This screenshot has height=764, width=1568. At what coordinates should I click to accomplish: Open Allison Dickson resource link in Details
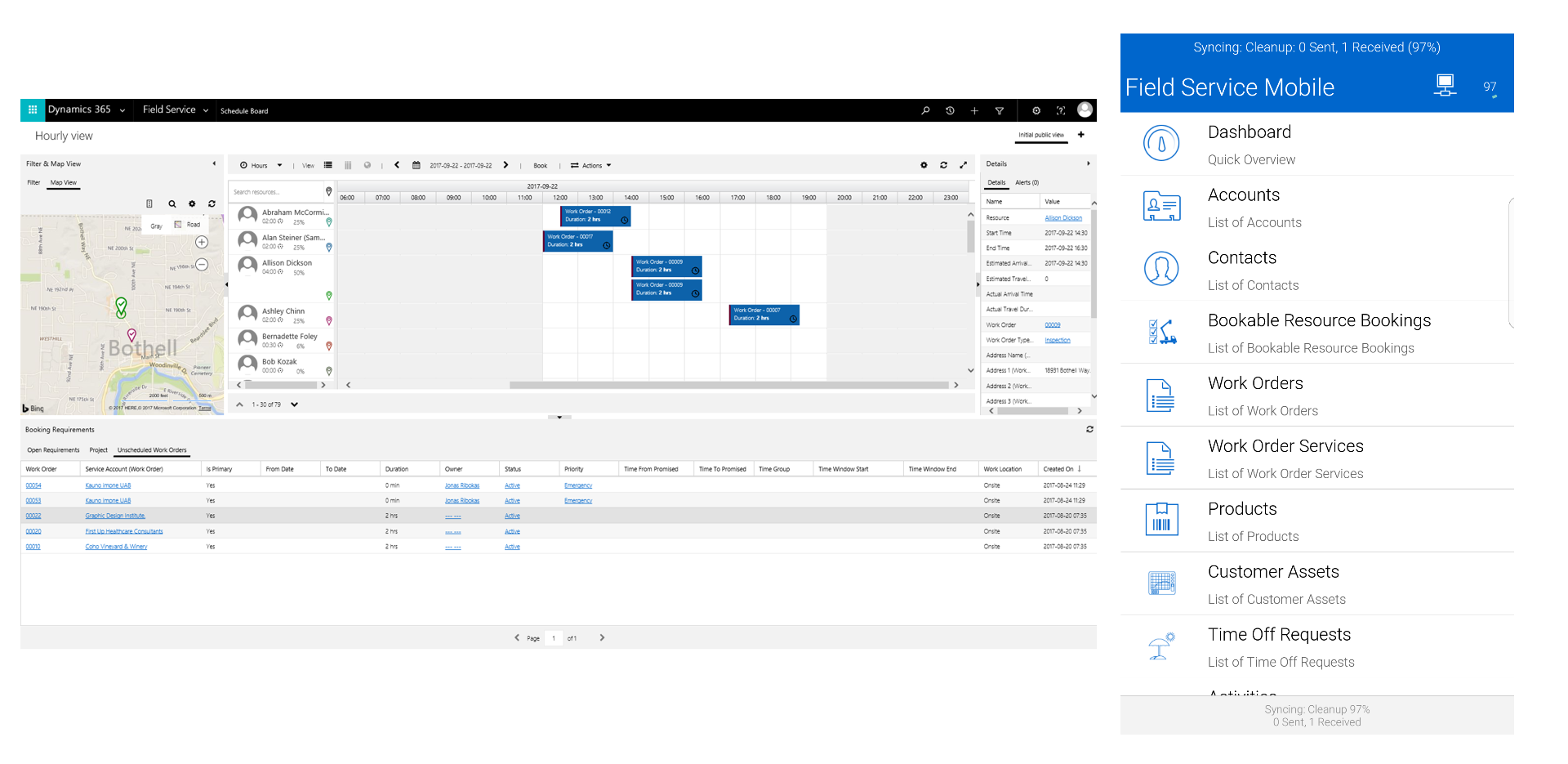[1063, 218]
